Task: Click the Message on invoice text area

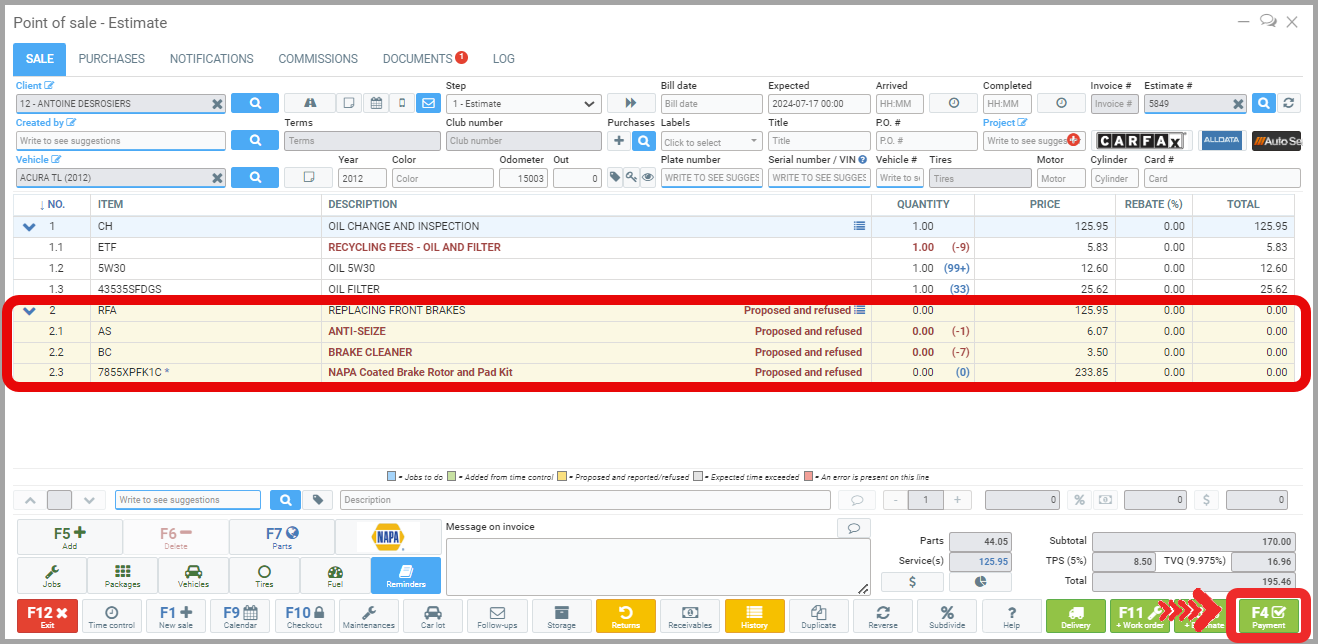Action: [x=655, y=566]
